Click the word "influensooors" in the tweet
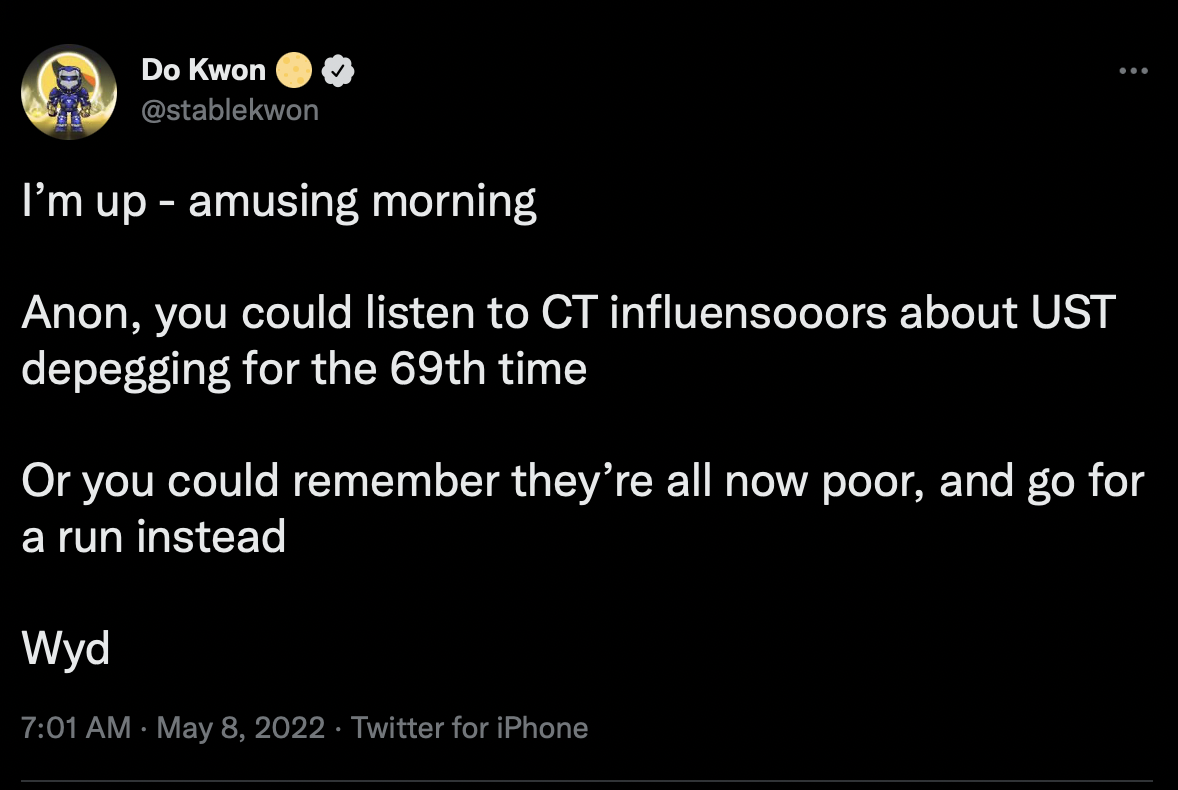This screenshot has width=1178, height=790. click(748, 312)
